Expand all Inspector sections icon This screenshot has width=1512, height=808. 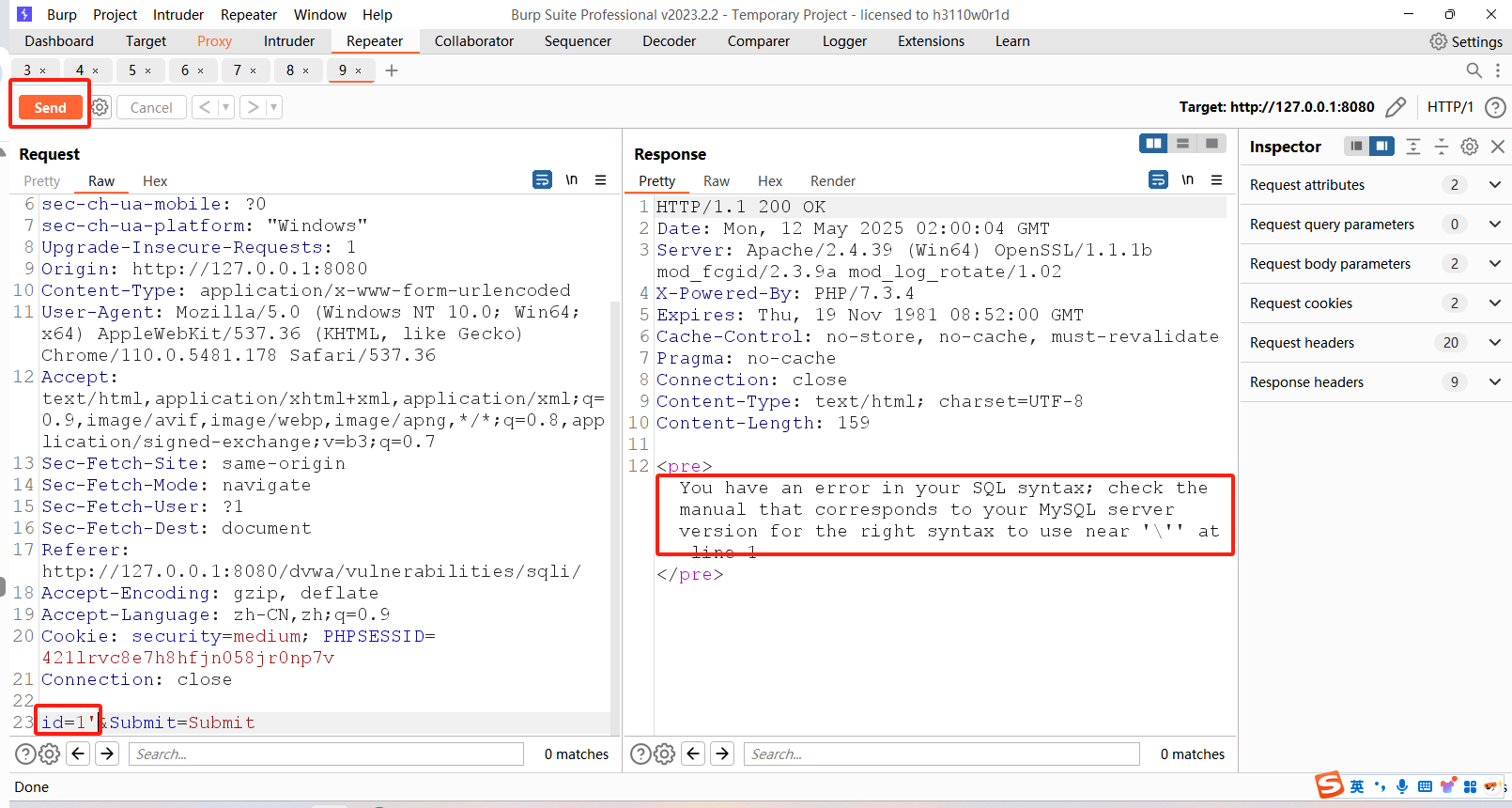1413,147
